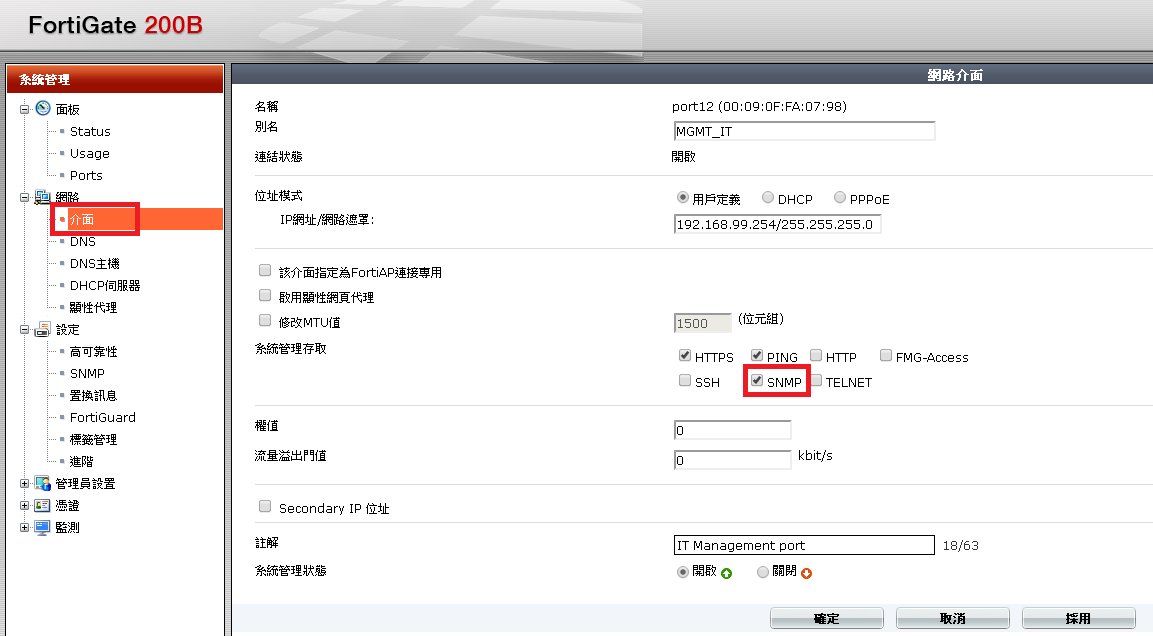Image resolution: width=1153 pixels, height=636 pixels.
Task: Set administrative status to 開啟
Action: click(682, 572)
